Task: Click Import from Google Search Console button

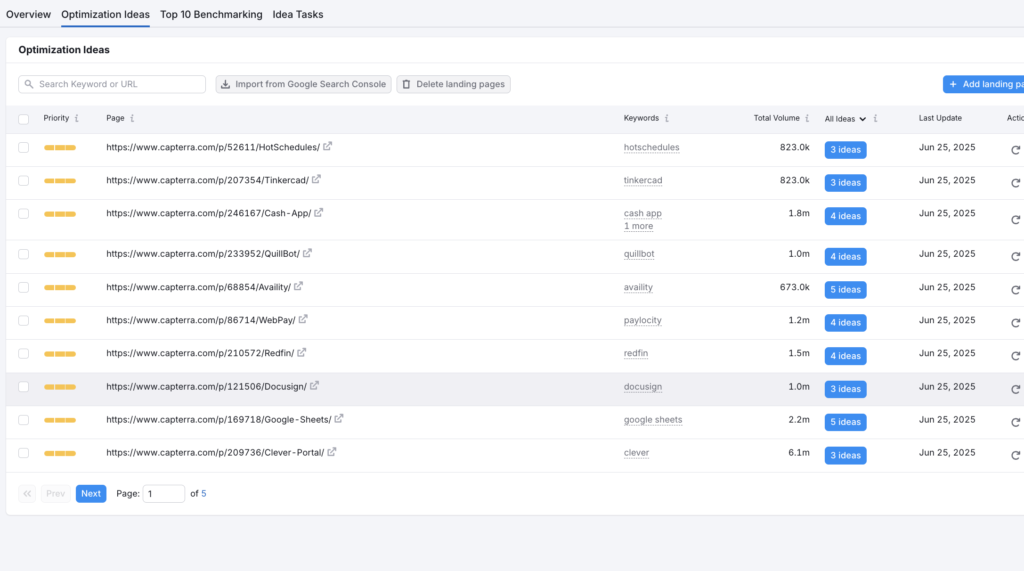Action: pyautogui.click(x=304, y=84)
